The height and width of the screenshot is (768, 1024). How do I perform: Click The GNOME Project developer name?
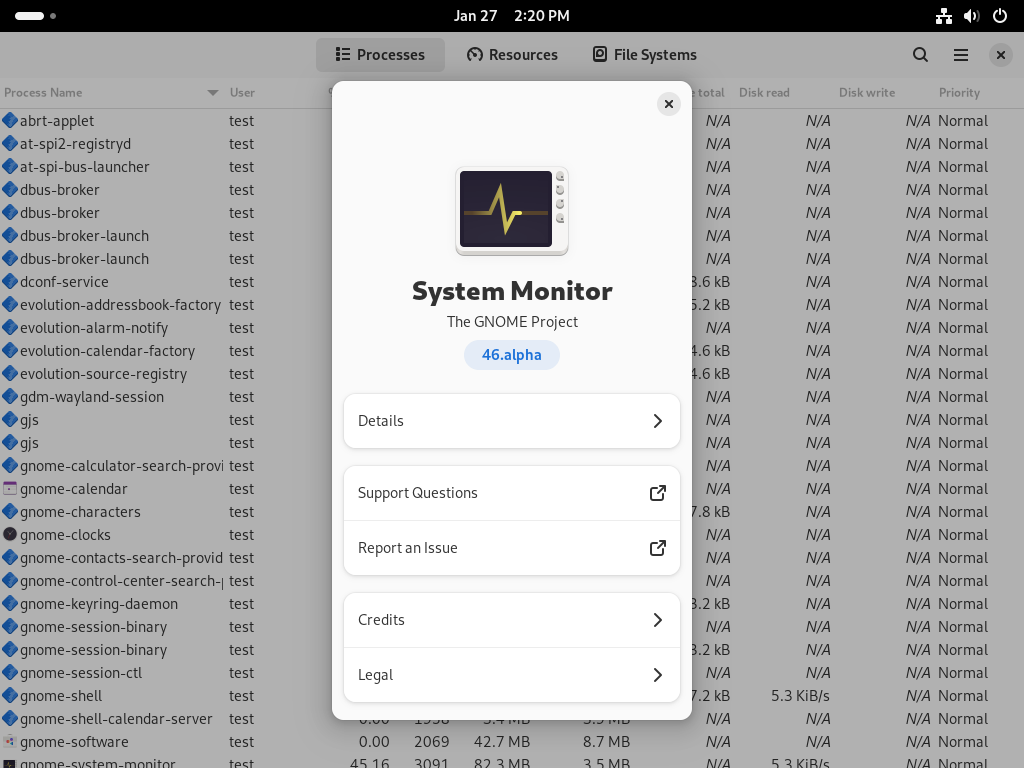click(512, 322)
